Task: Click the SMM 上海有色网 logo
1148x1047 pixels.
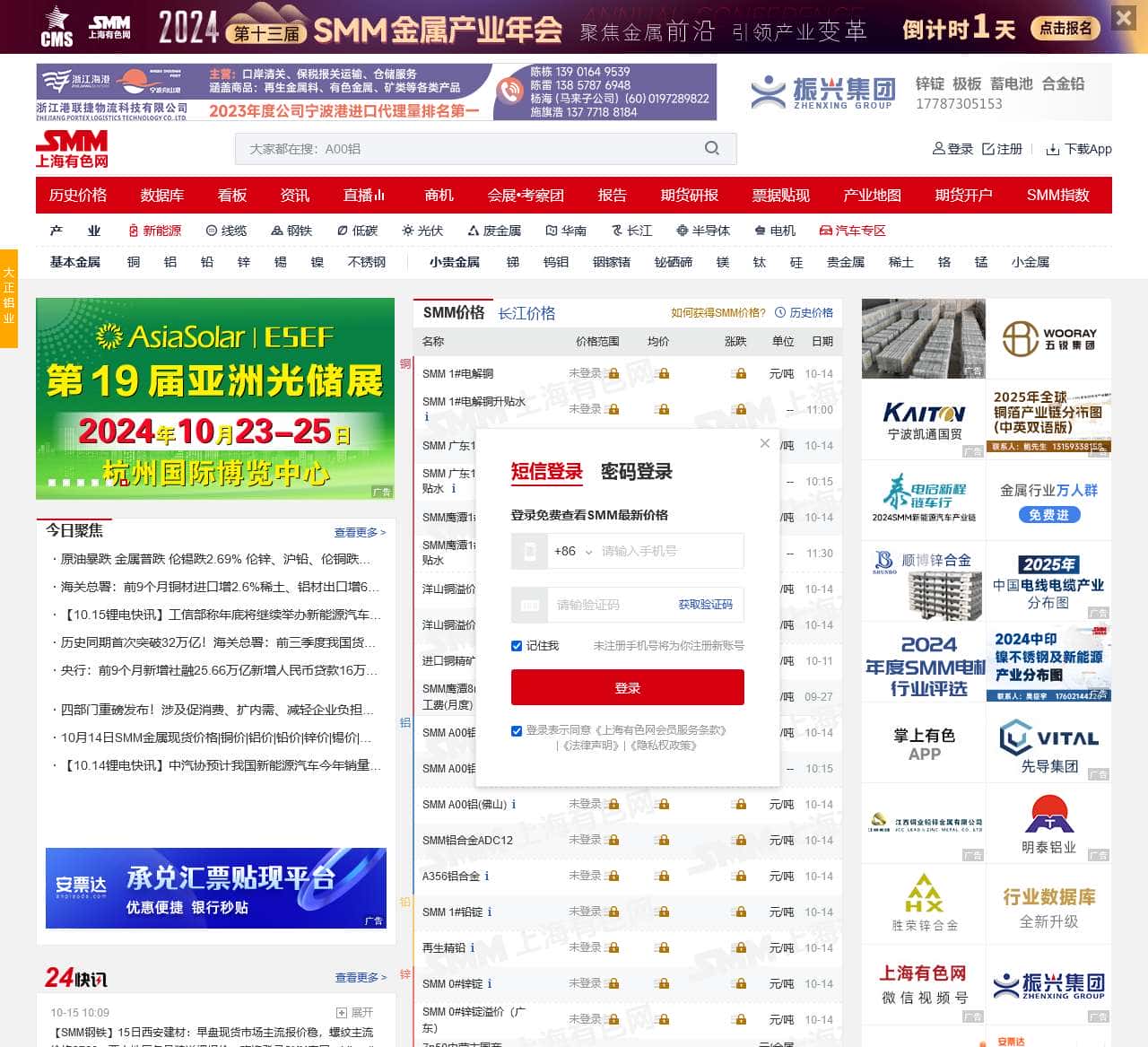Action: pyautogui.click(x=72, y=149)
